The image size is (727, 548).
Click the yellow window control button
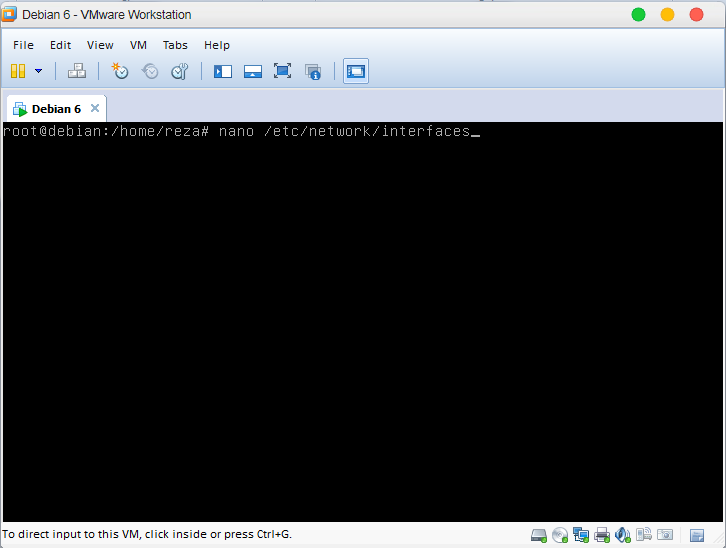[667, 15]
